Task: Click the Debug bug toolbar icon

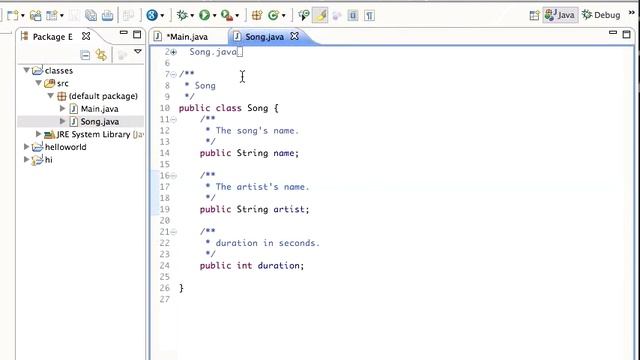Action: point(182,16)
